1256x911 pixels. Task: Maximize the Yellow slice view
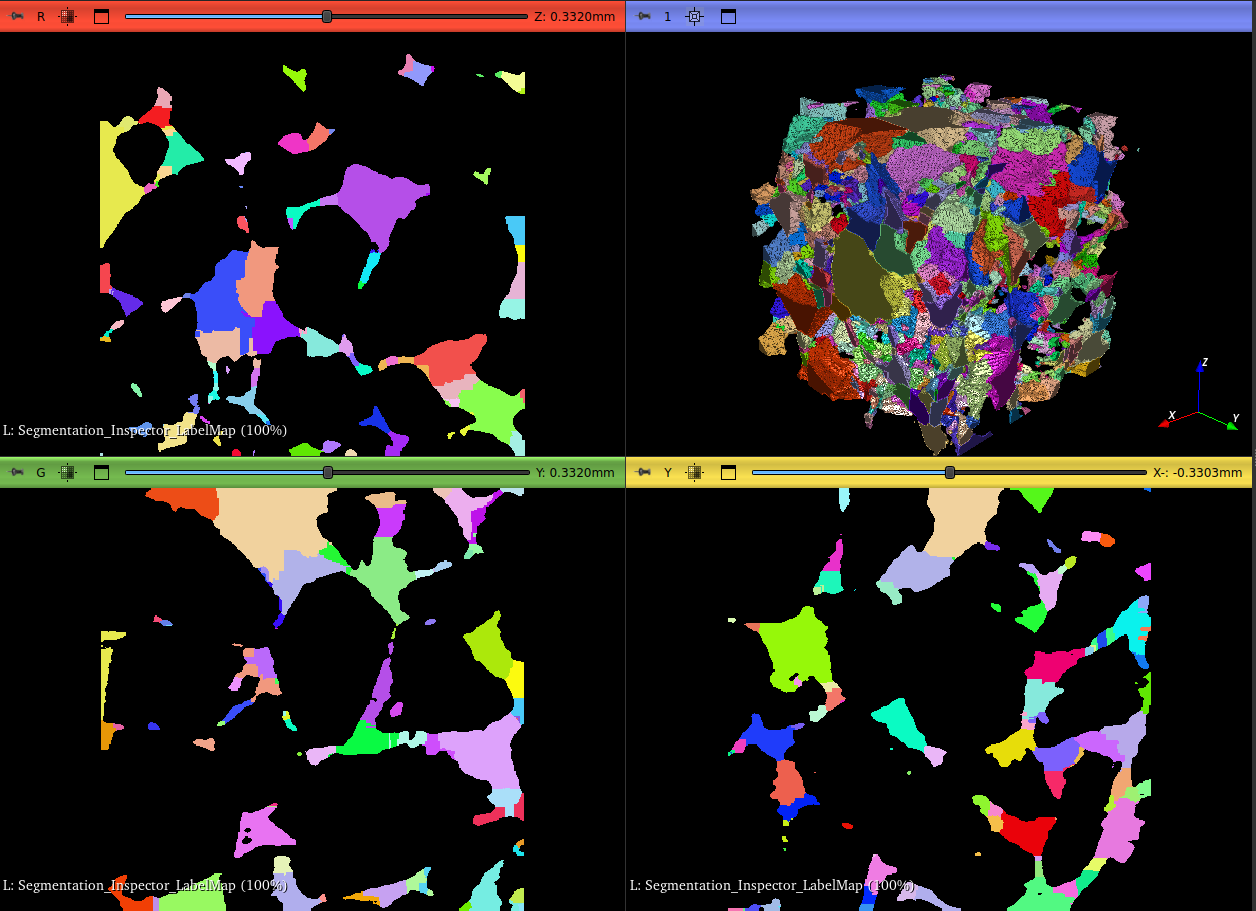pyautogui.click(x=728, y=472)
